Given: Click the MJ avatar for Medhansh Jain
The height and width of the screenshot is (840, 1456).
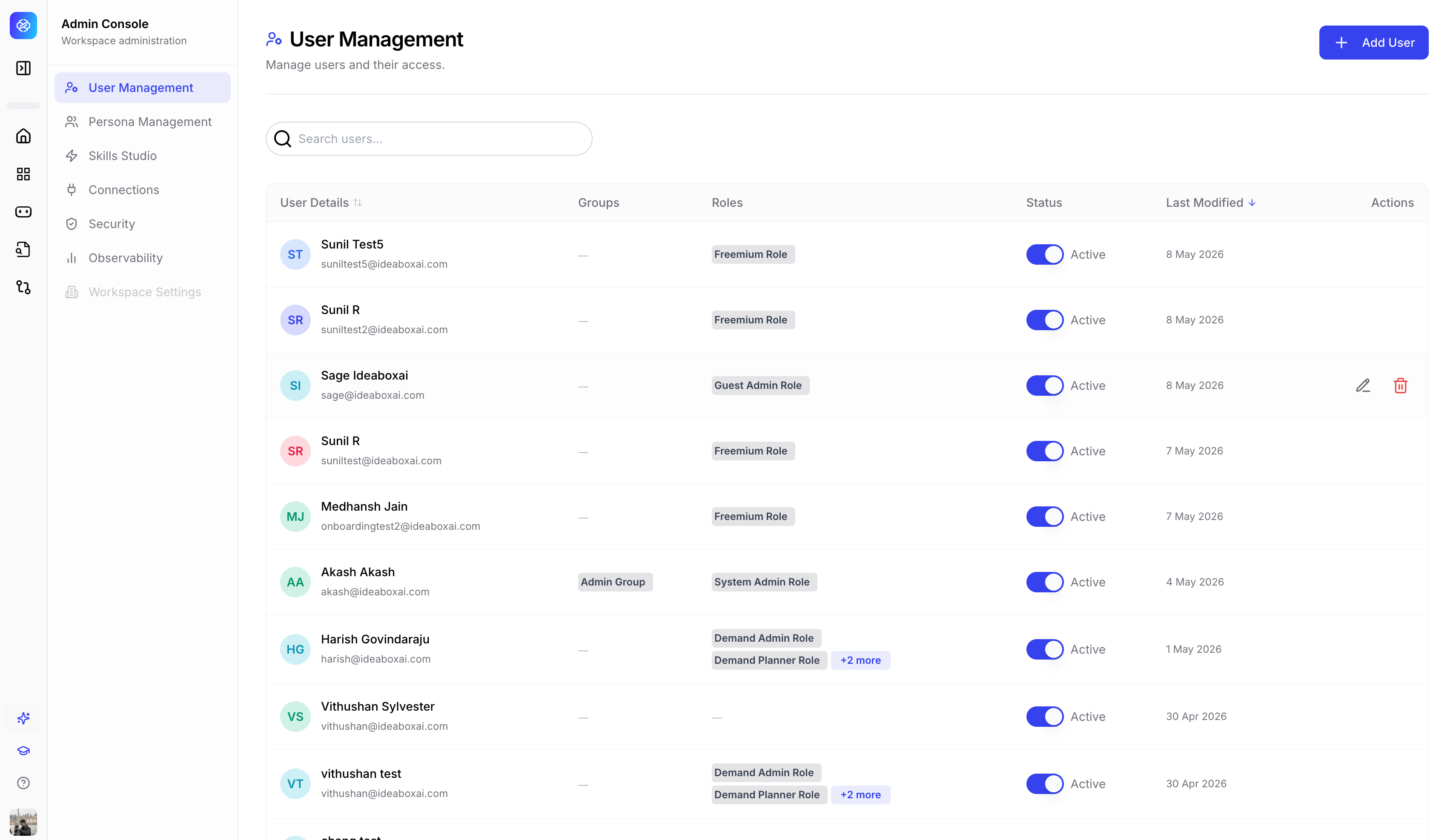Looking at the screenshot, I should pos(295,516).
